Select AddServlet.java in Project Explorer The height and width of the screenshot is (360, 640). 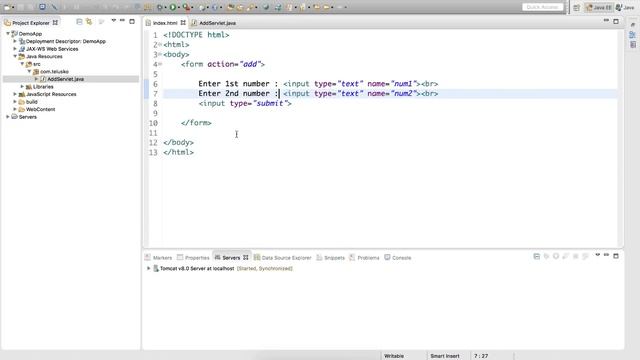coord(65,79)
